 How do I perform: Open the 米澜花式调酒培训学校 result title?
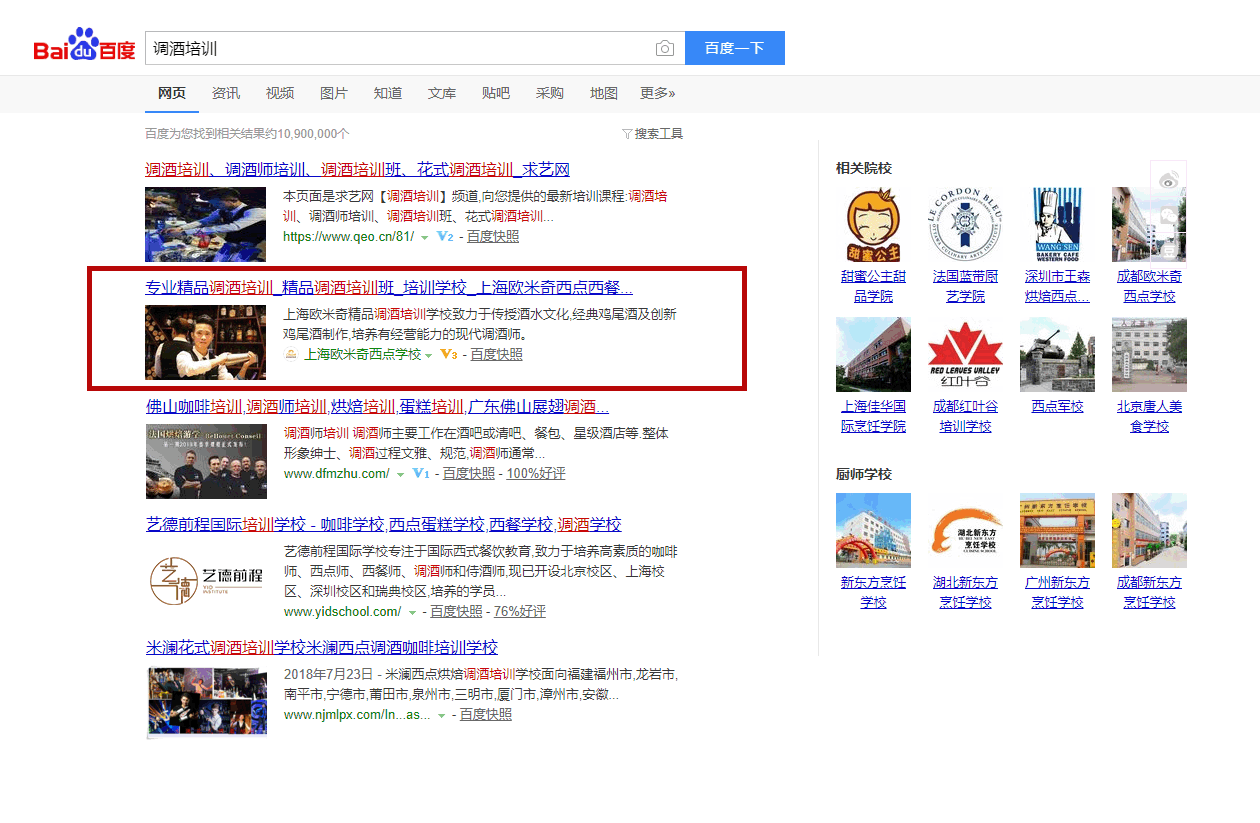(322, 648)
